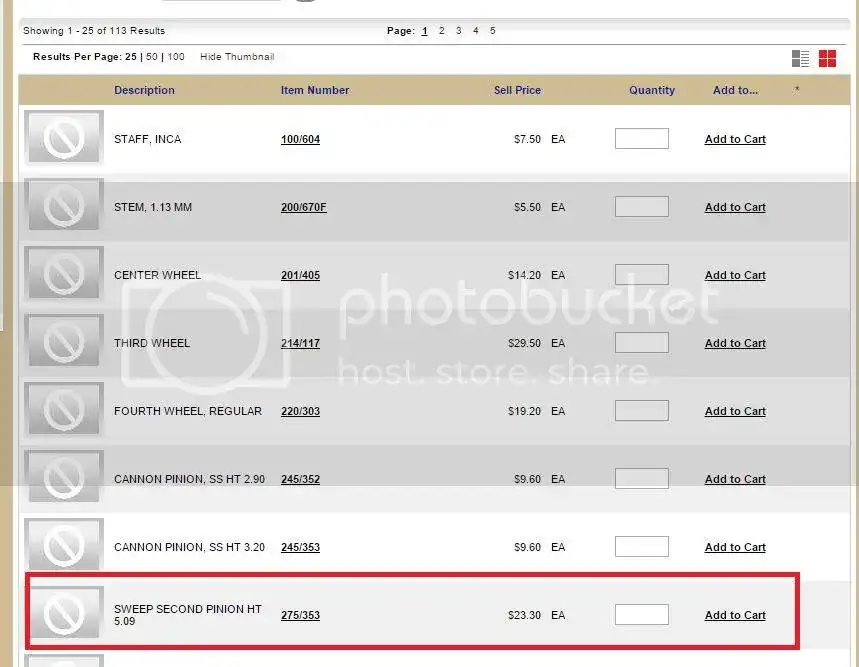The width and height of the screenshot is (859, 667).
Task: Focus quantity field for THIRD WHEEL
Action: point(642,342)
